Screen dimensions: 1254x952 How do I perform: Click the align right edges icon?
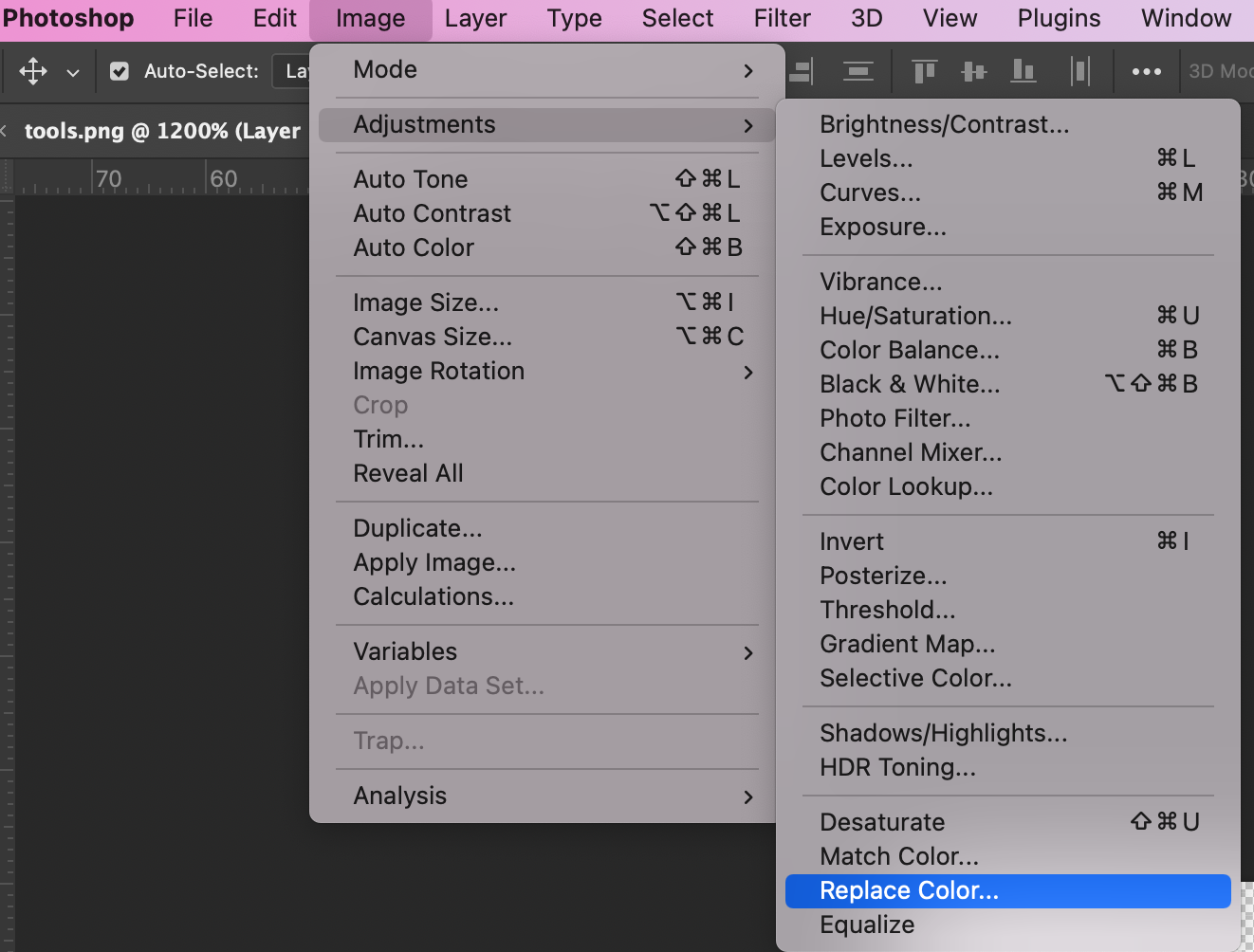(802, 71)
